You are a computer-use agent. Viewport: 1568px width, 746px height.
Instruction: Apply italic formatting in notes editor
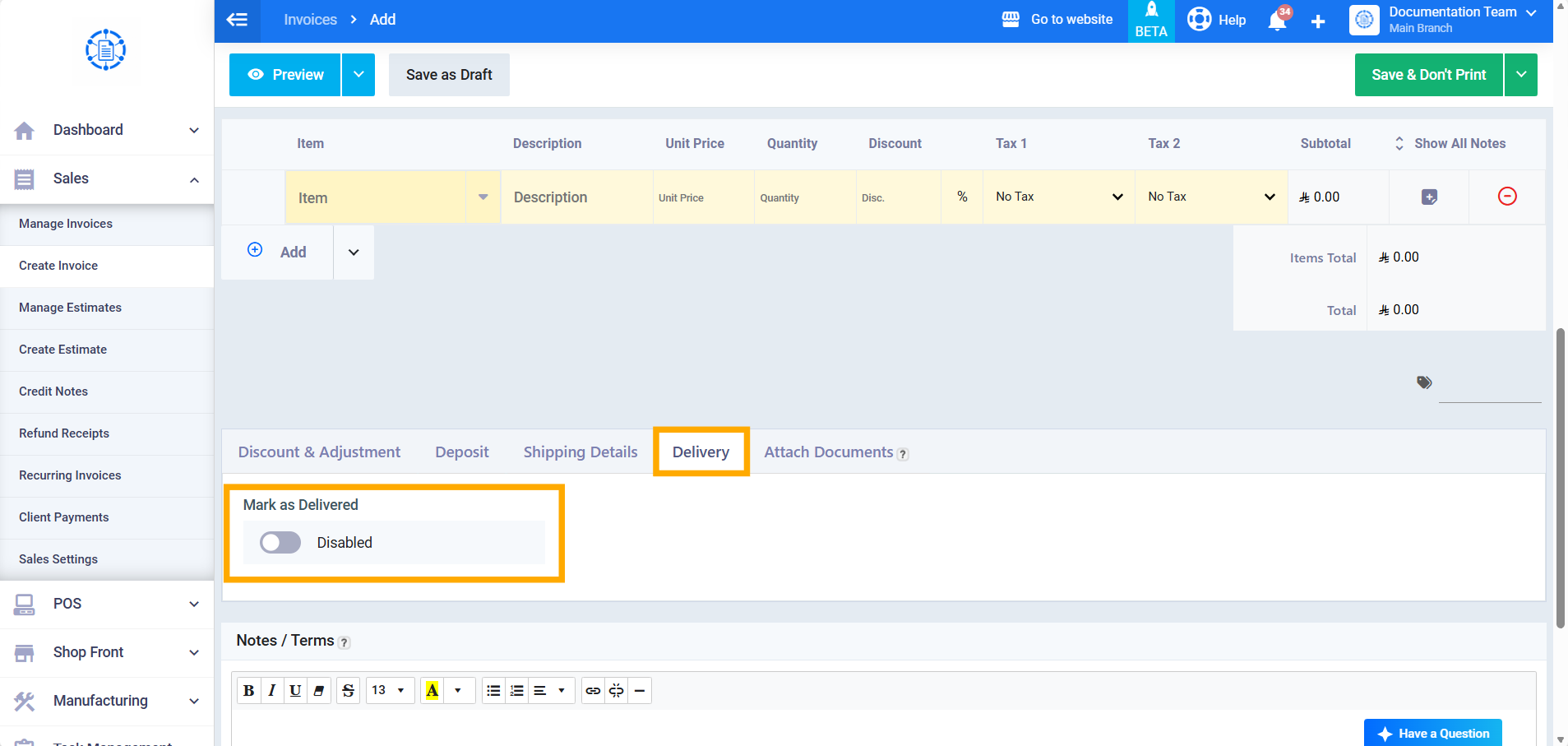click(272, 691)
